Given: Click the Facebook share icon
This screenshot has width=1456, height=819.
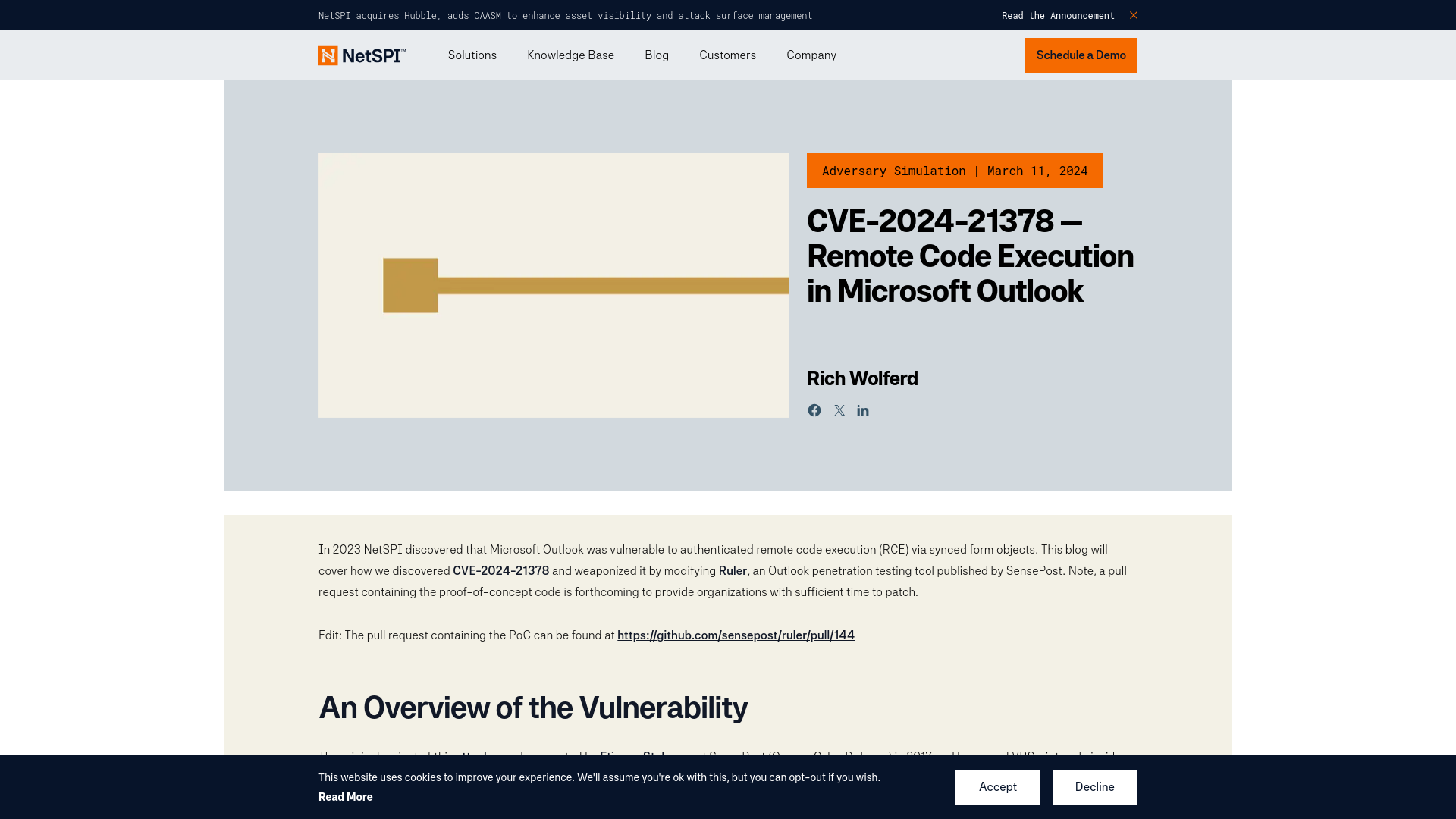Looking at the screenshot, I should click(x=814, y=410).
